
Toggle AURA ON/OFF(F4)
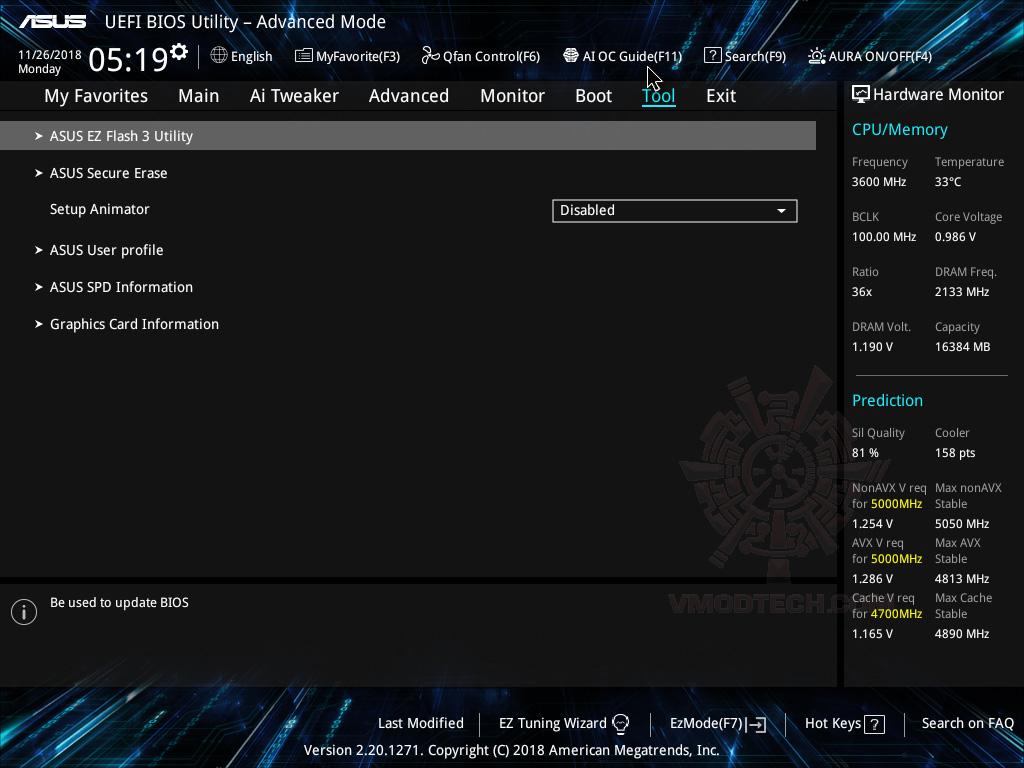(880, 56)
